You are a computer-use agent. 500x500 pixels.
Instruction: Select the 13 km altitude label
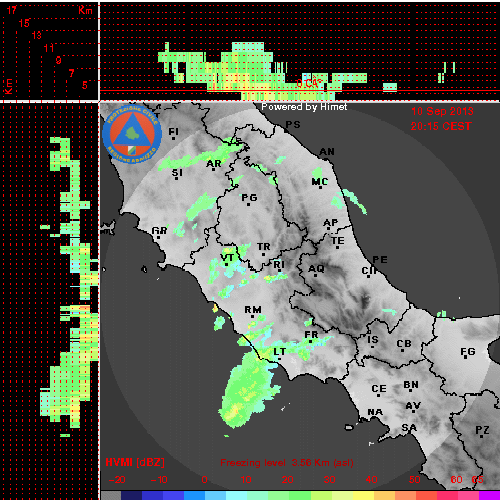[x=36, y=35]
